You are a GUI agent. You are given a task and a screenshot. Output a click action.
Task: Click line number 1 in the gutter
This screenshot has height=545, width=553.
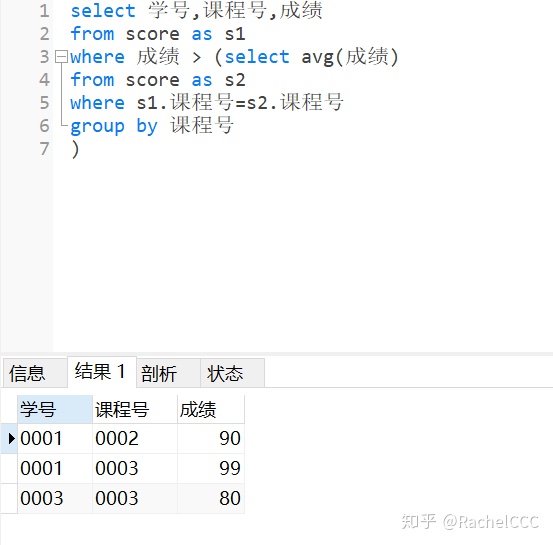pos(44,11)
